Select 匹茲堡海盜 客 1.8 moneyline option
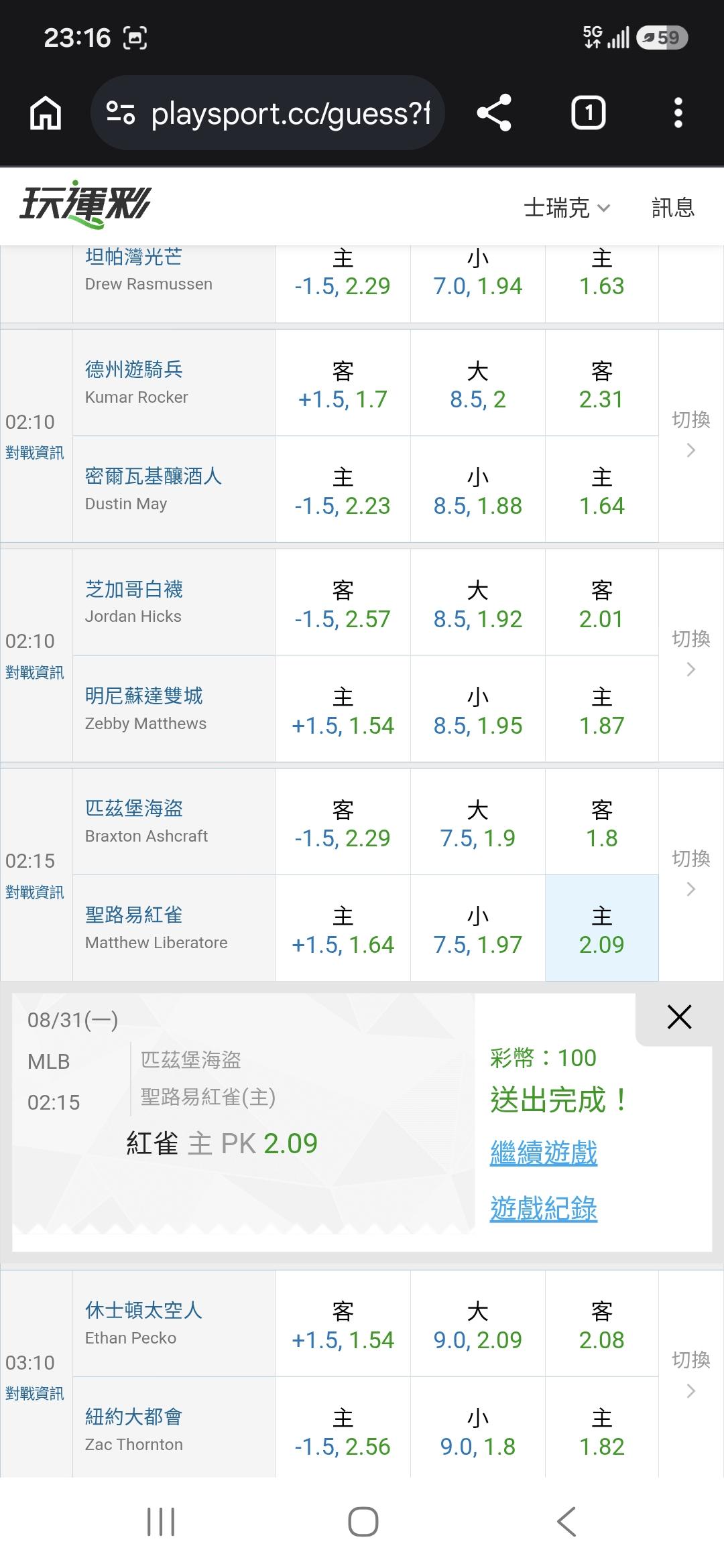 click(x=602, y=822)
